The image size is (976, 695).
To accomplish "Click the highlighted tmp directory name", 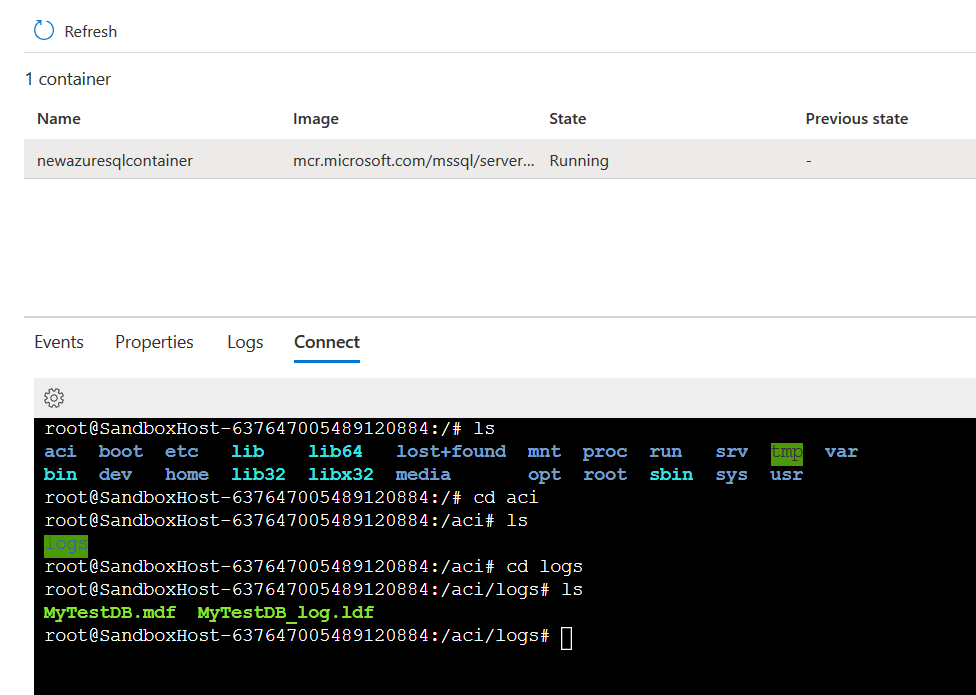I will (786, 452).
